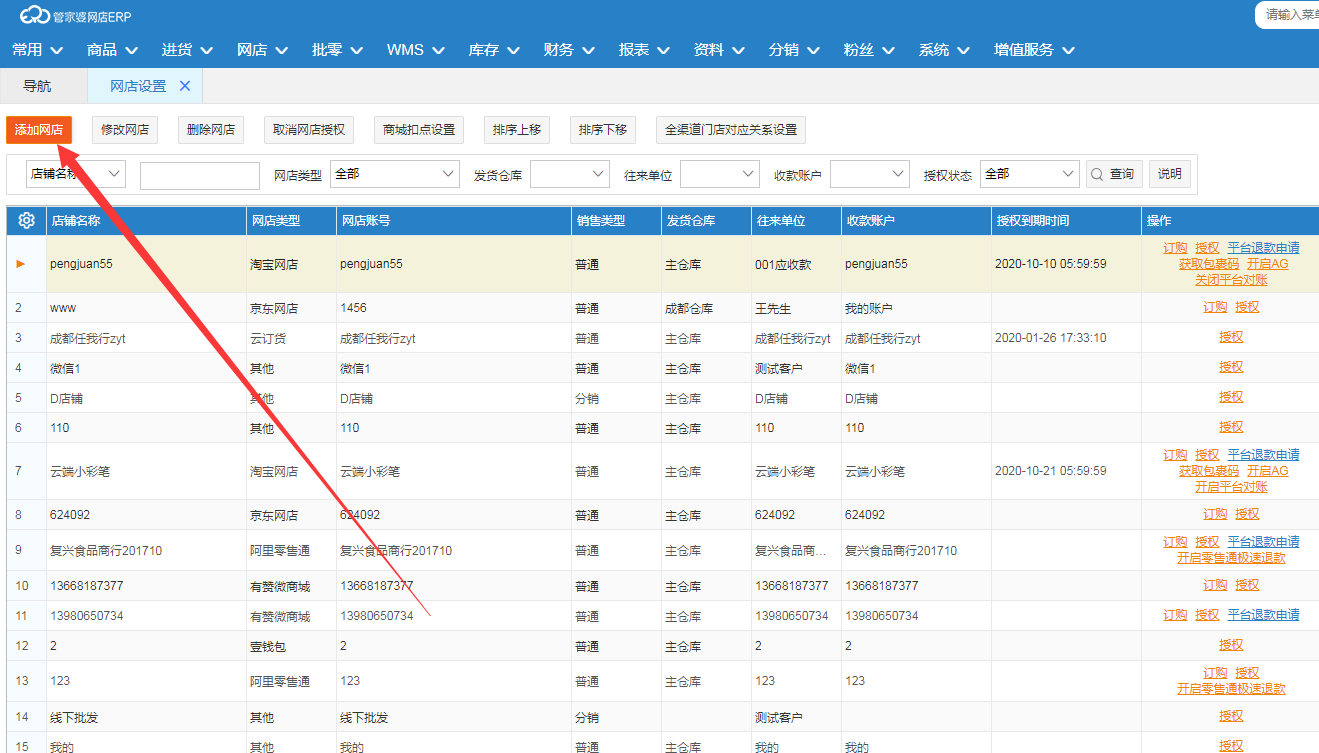The height and width of the screenshot is (753, 1319).
Task: Select 王先生 cell in www row
Action: pos(796,308)
